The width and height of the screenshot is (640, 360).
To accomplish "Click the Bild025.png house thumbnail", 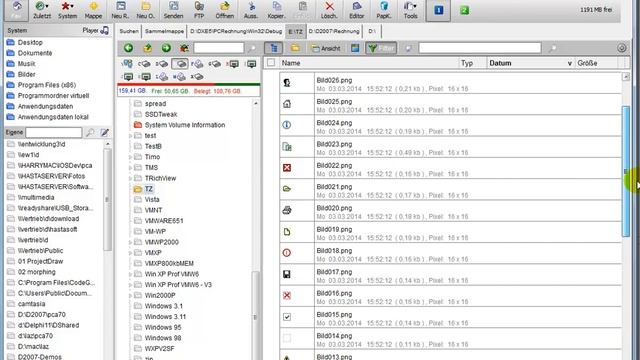I will 287,104.
